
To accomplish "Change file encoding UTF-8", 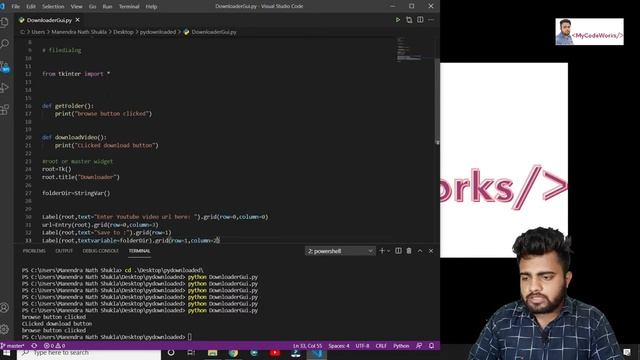I will 362,346.
